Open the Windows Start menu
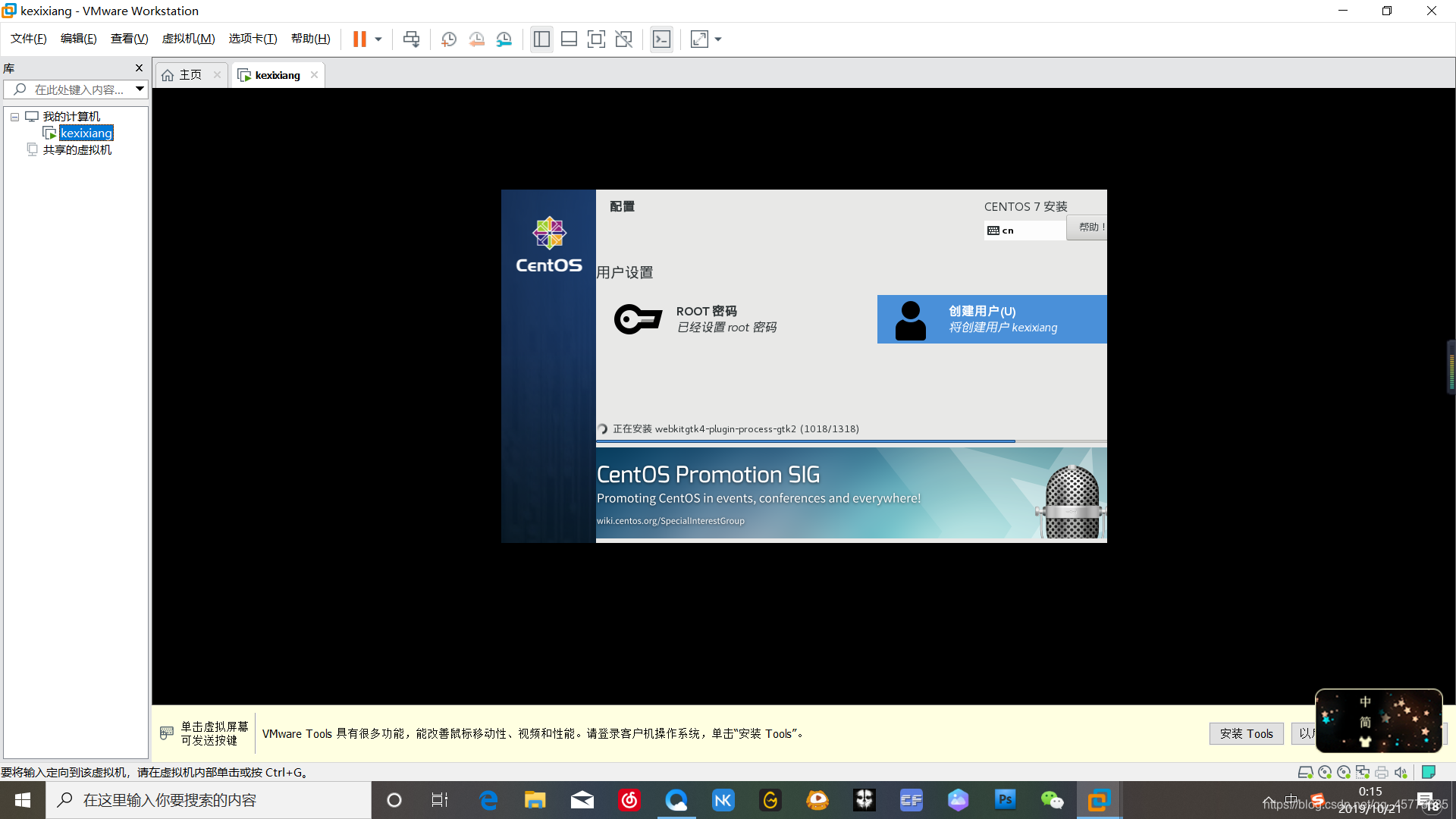 (23, 800)
